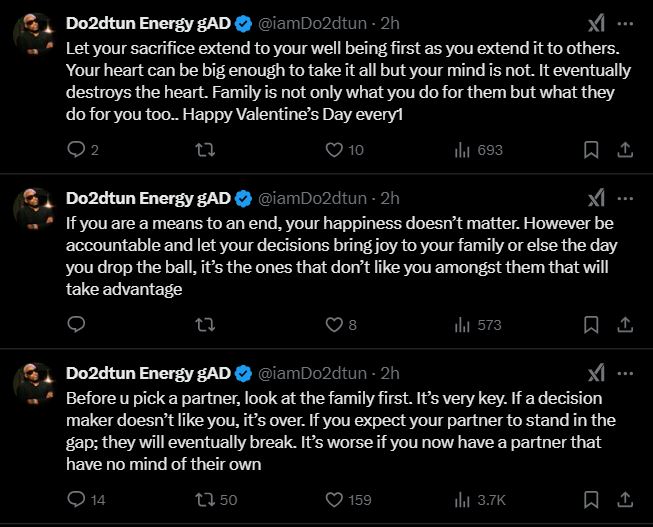Screen dimensions: 653x527
Task: Open Grok icon on the first tweet
Action: point(596,23)
